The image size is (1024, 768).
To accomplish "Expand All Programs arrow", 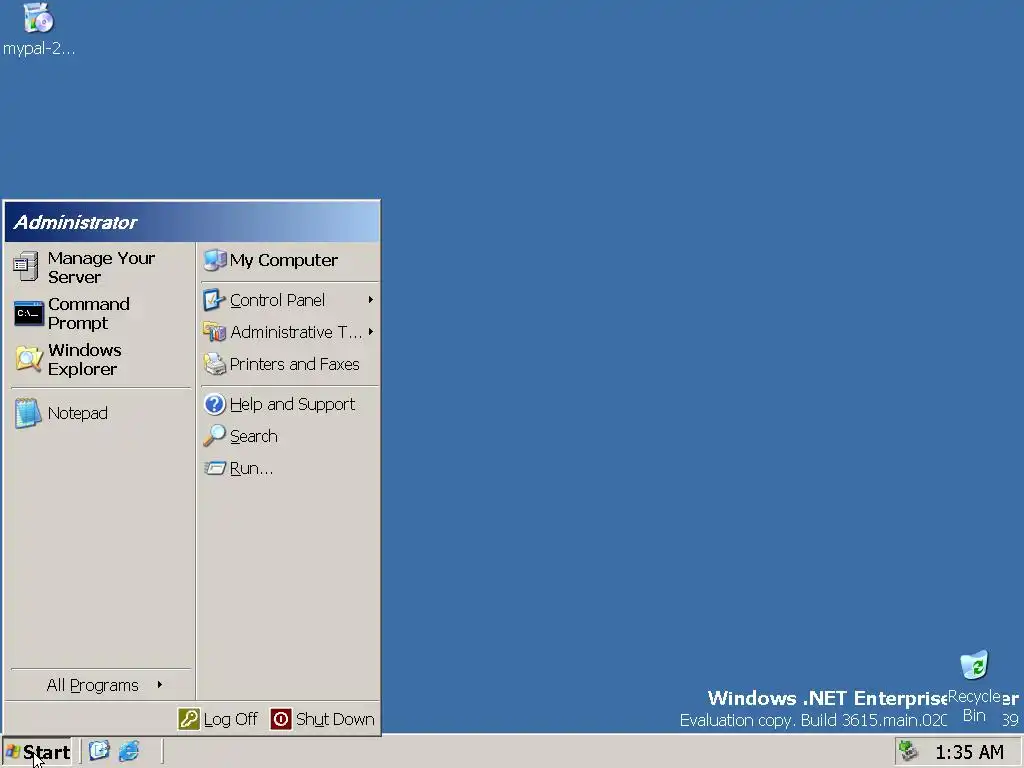I will tap(159, 684).
